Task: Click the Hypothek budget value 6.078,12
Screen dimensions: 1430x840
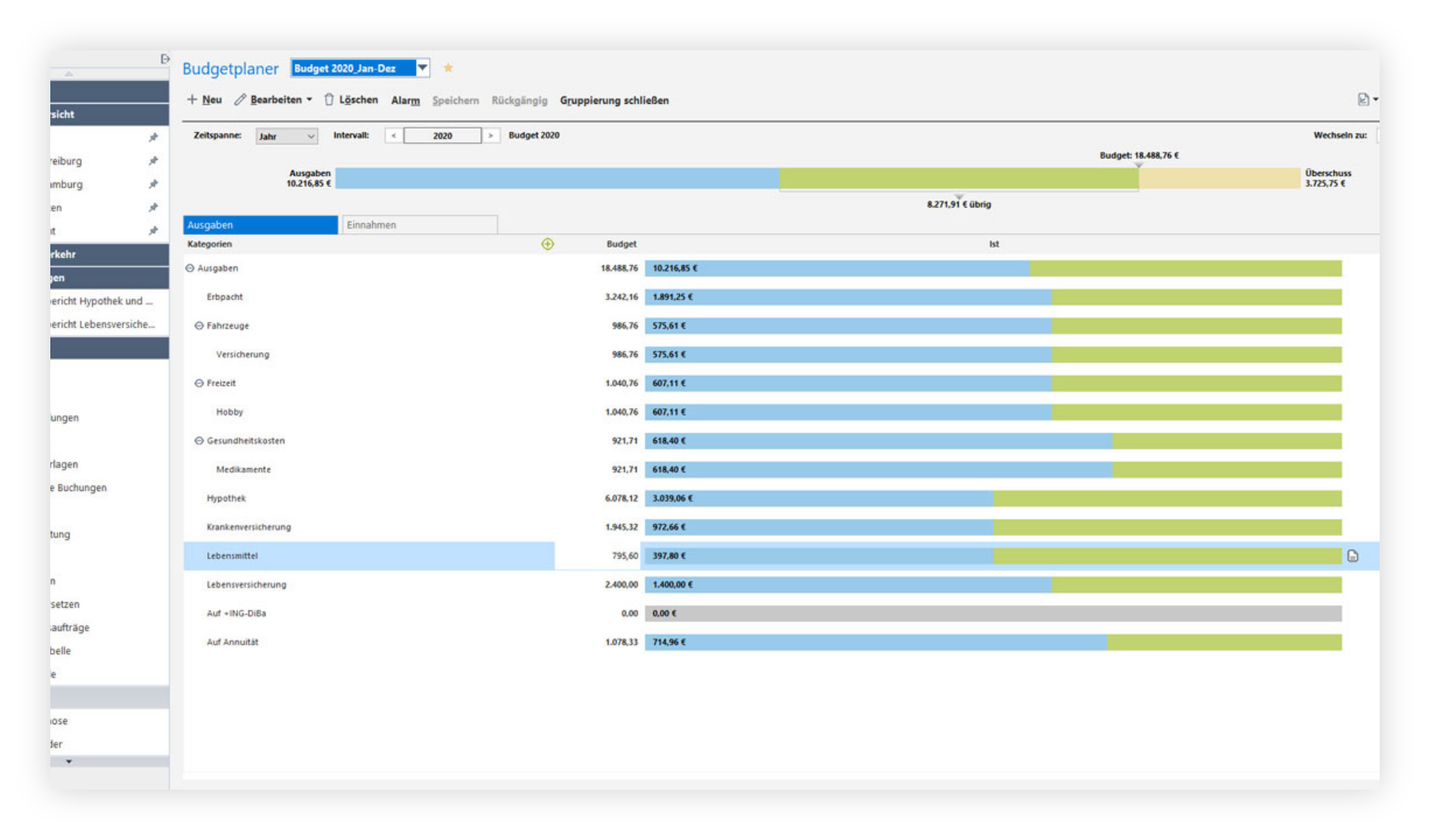Action: pyautogui.click(x=622, y=498)
